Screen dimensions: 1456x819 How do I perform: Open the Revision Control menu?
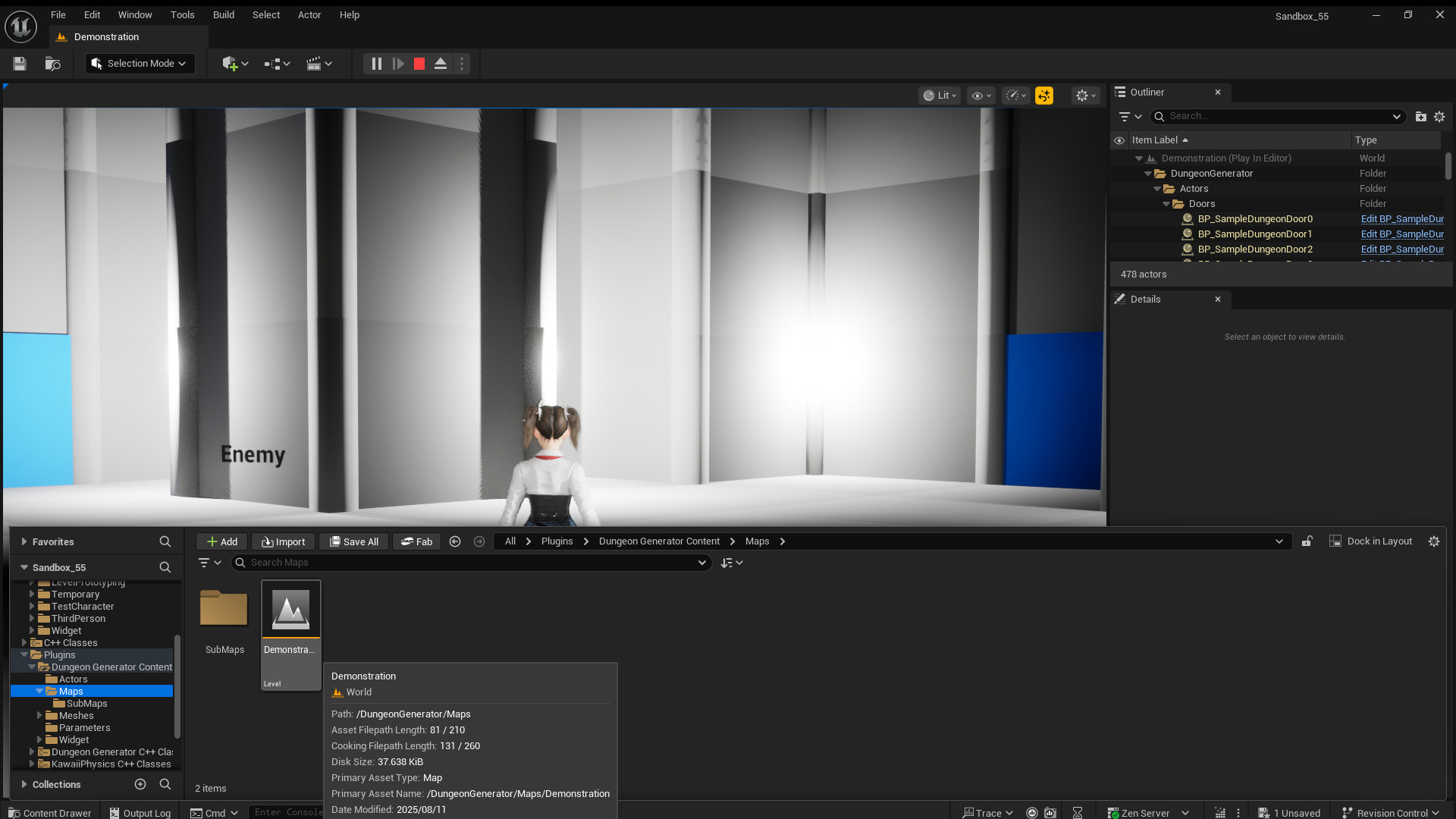[x=1391, y=813]
